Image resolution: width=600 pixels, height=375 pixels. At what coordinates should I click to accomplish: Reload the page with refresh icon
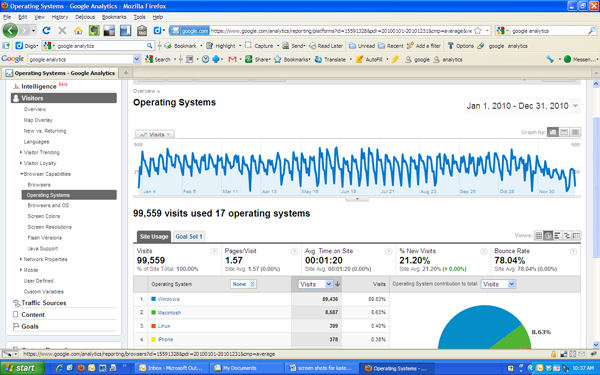46,31
